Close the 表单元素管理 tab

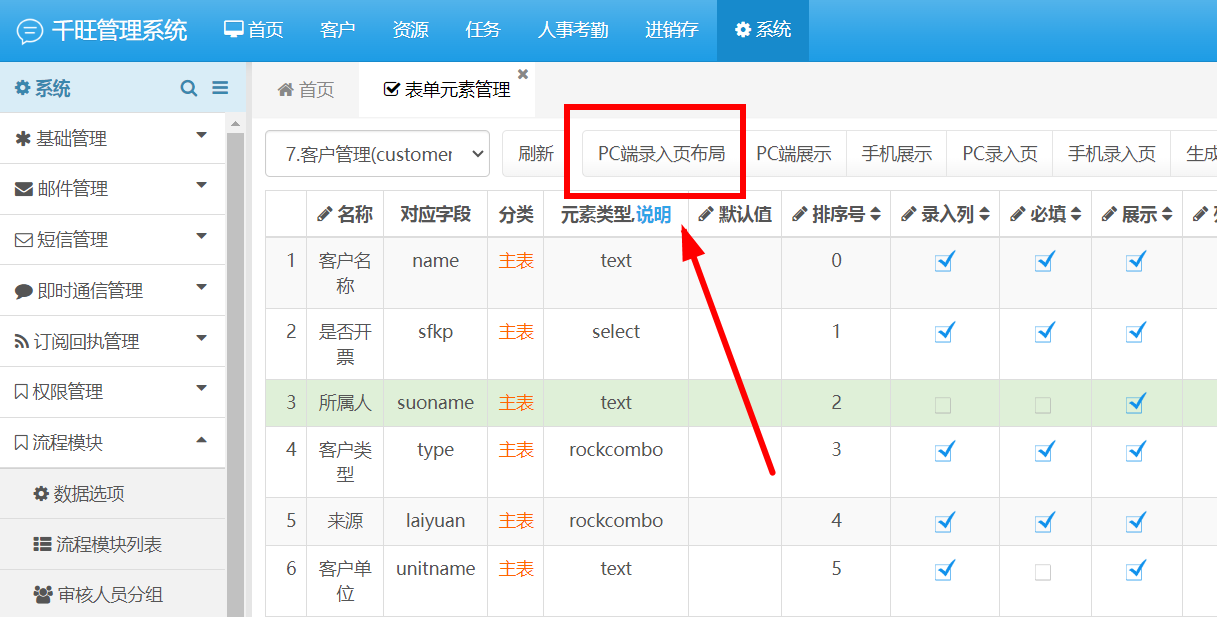523,74
